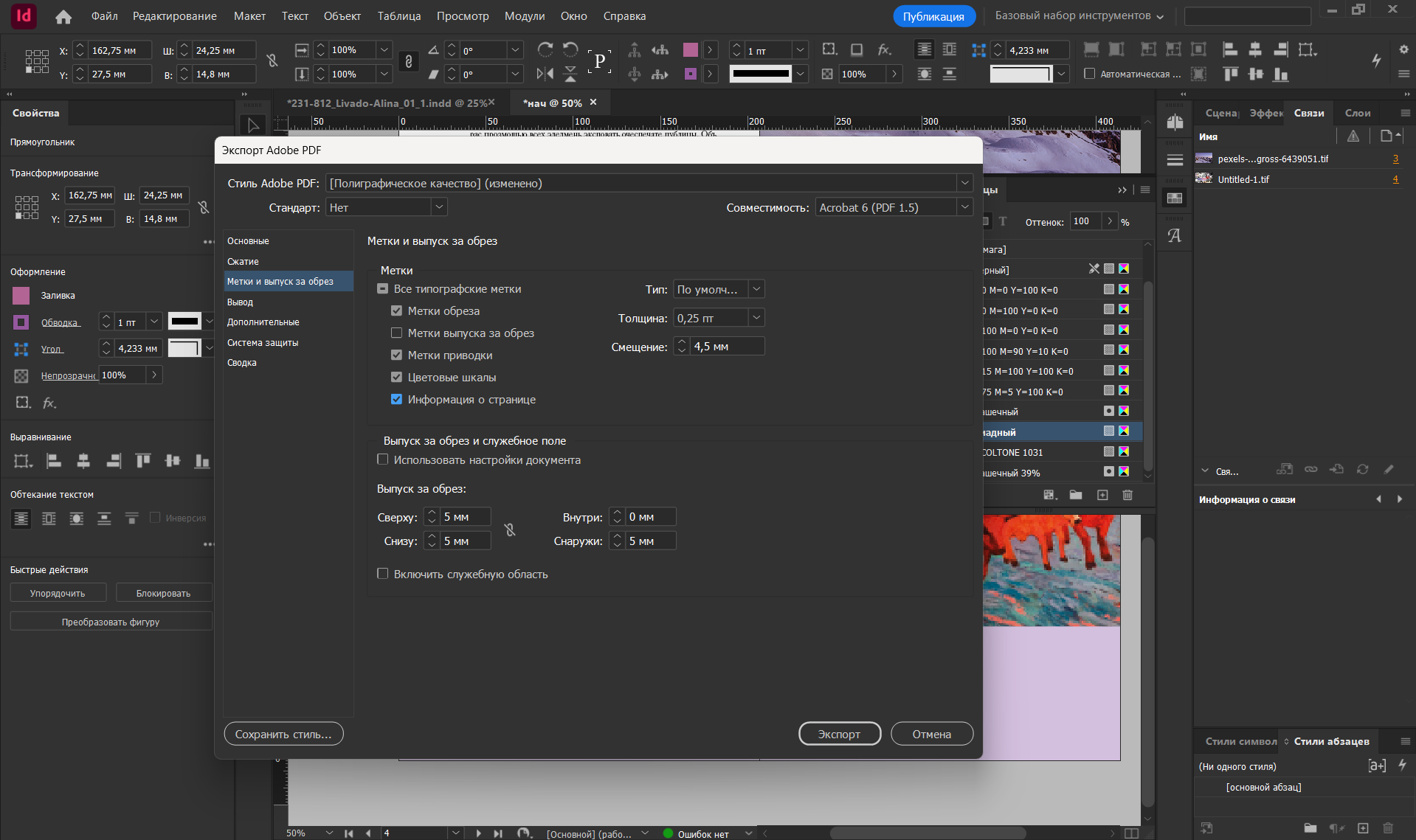Click the relink icon in Links panel
The height and width of the screenshot is (840, 1416).
point(1310,469)
